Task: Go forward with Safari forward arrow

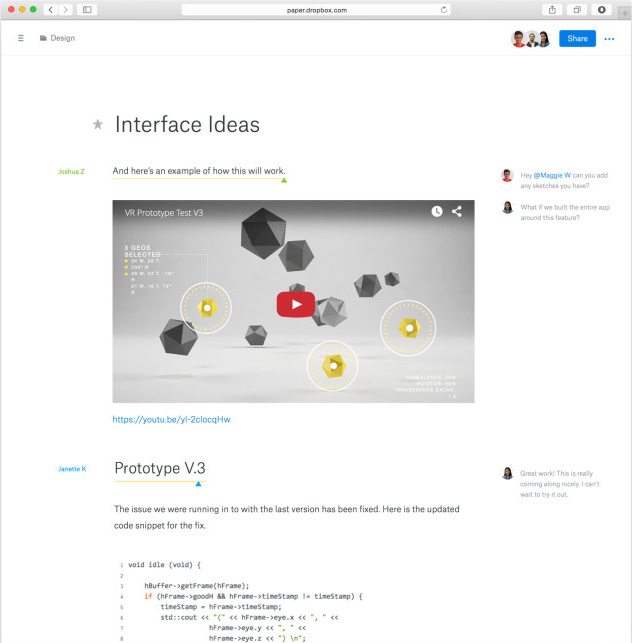Action: [66, 10]
